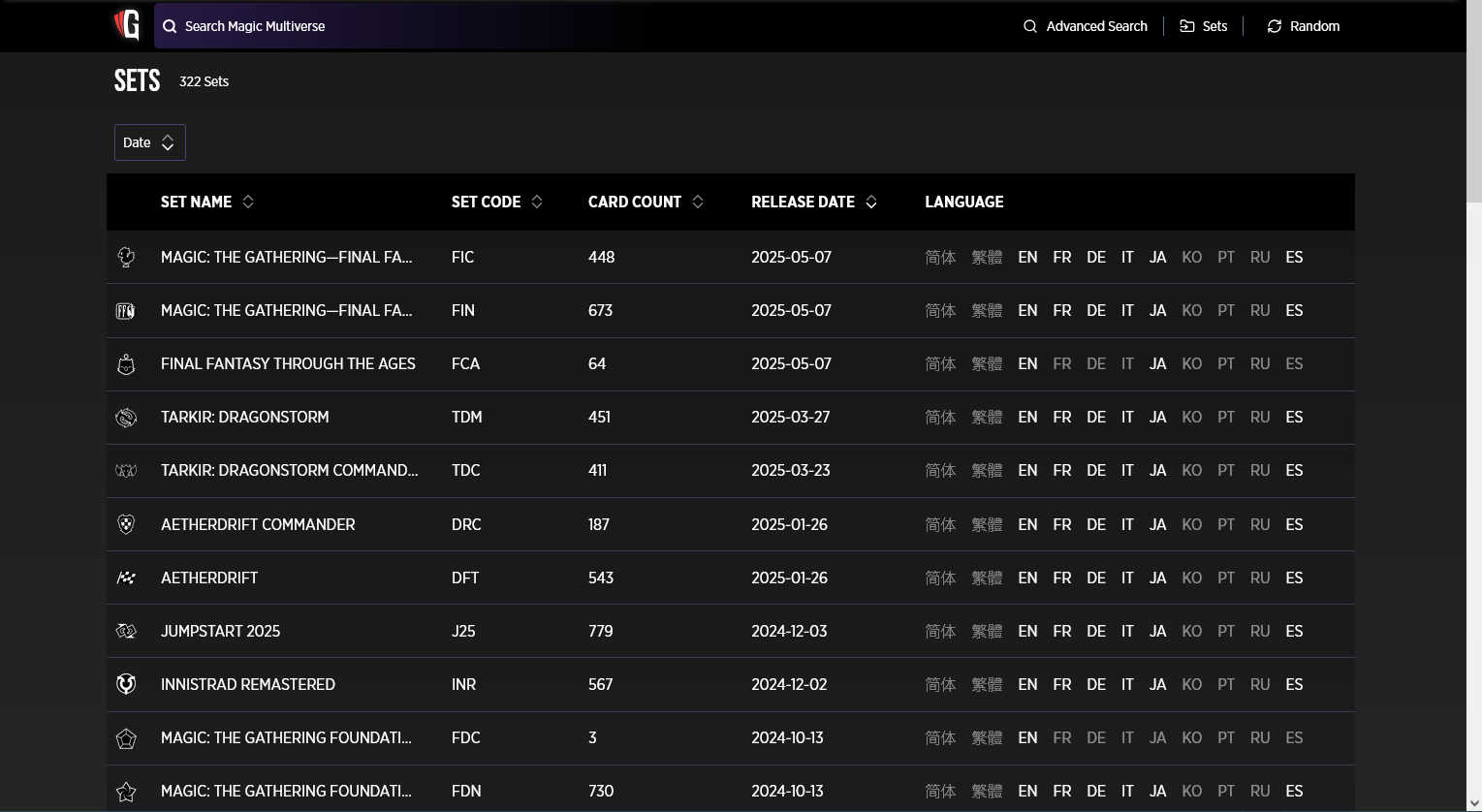The image size is (1482, 812).
Task: Click the Innistrad Remastered set symbol icon
Action: tap(126, 684)
